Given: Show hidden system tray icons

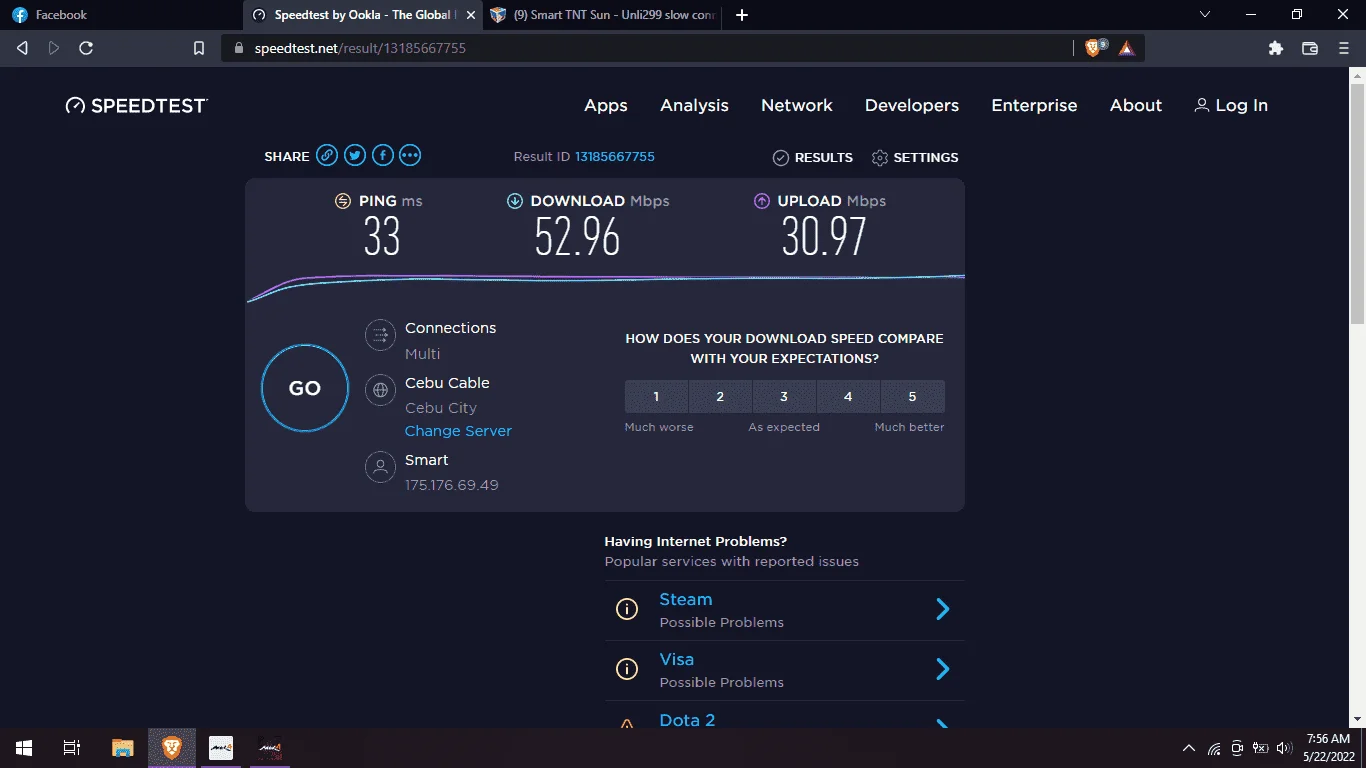Looking at the screenshot, I should 1189,748.
